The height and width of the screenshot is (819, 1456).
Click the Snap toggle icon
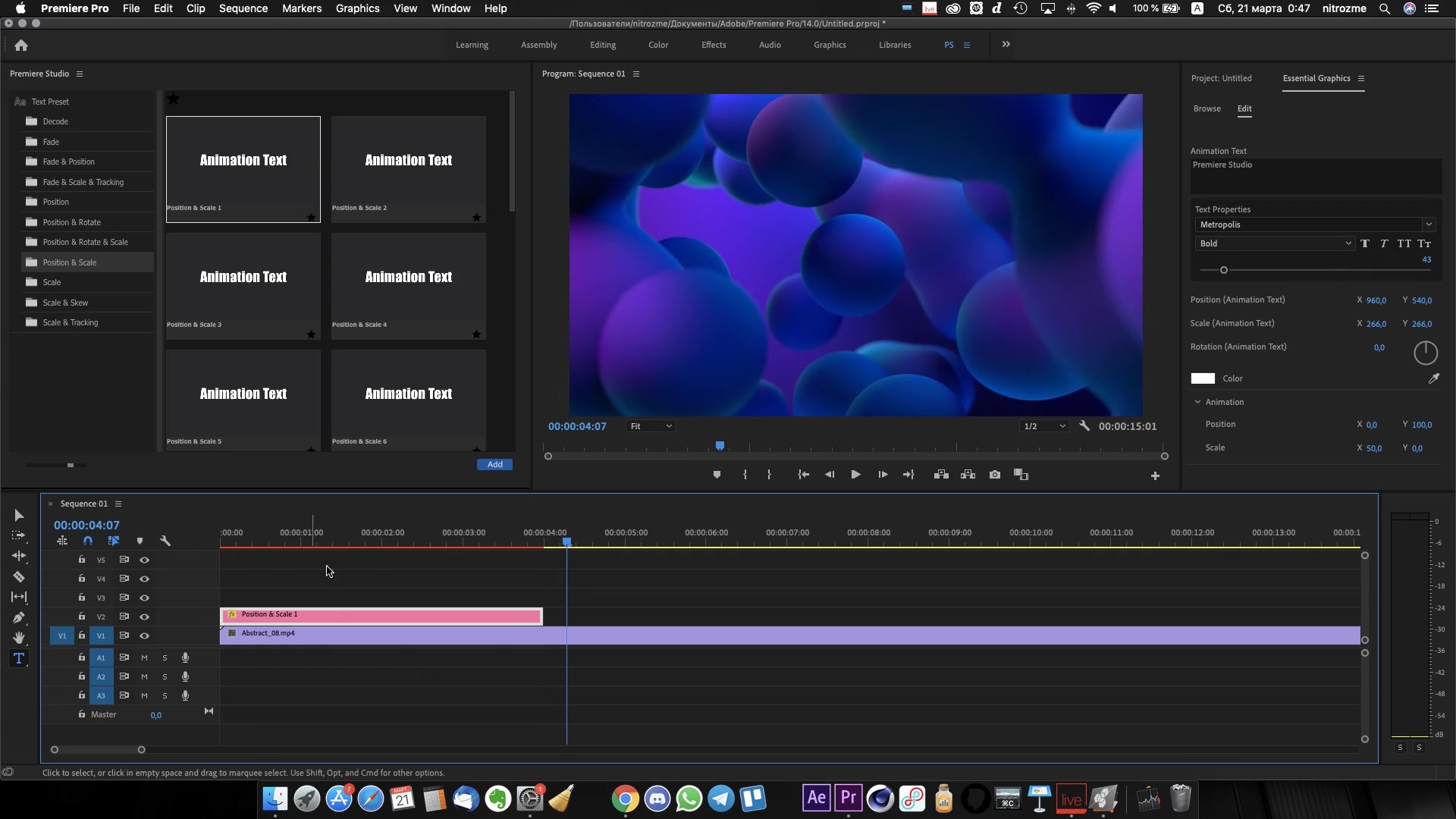pos(87,540)
